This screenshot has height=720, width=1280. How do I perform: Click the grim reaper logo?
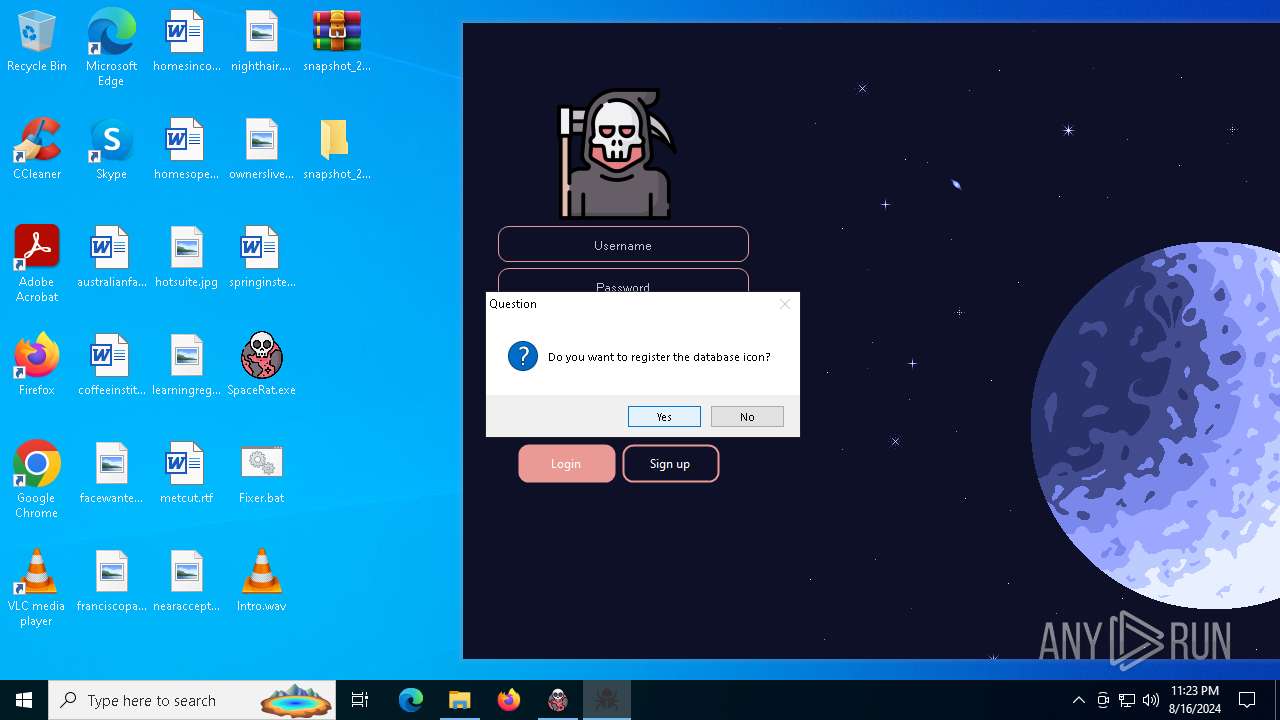(x=615, y=154)
